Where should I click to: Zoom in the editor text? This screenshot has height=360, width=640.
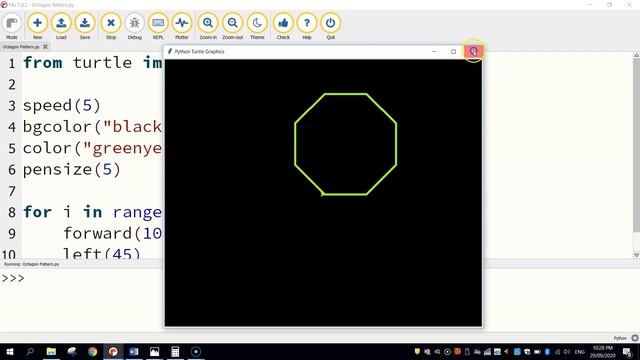click(x=208, y=26)
